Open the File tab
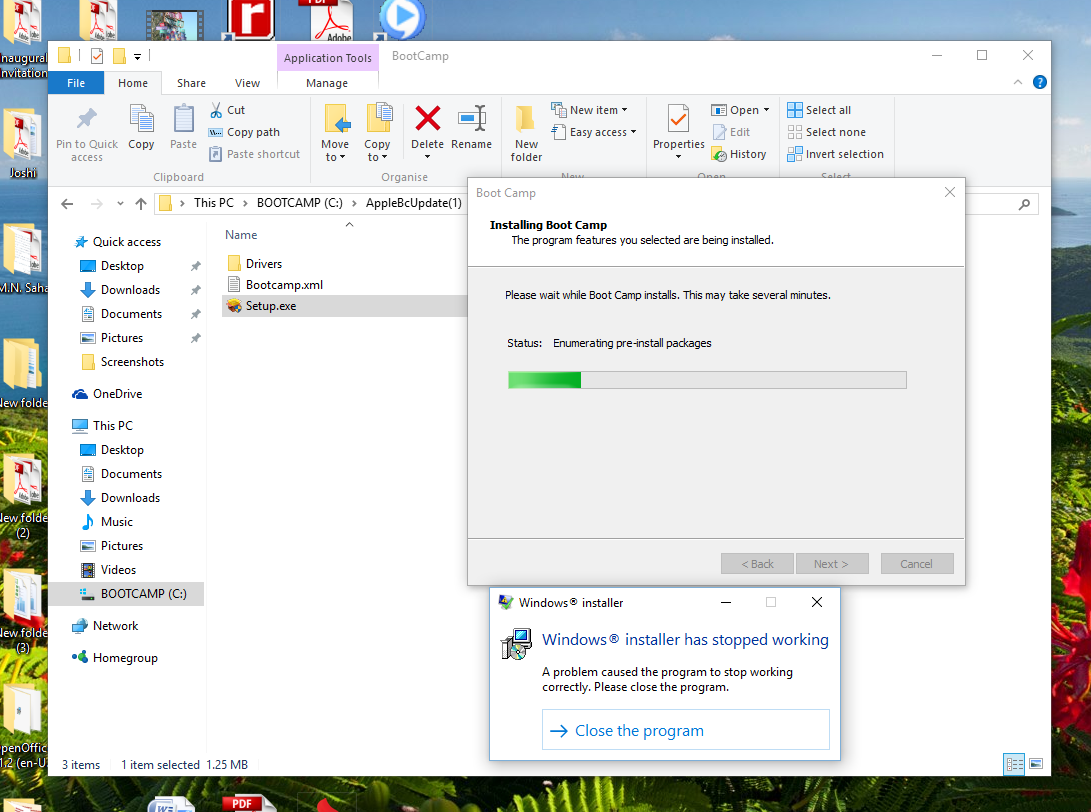This screenshot has height=812, width=1091. point(76,83)
